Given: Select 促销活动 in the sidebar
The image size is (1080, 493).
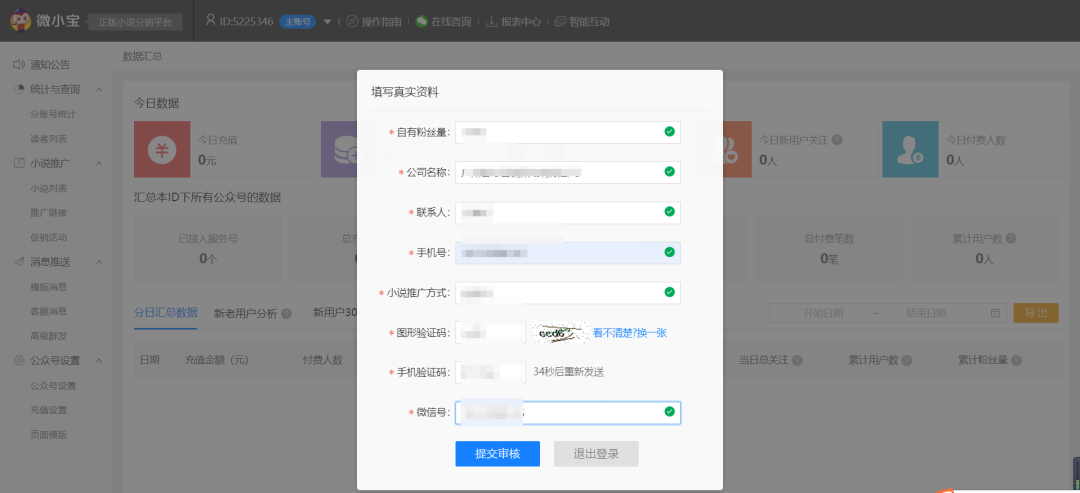Looking at the screenshot, I should tap(49, 238).
